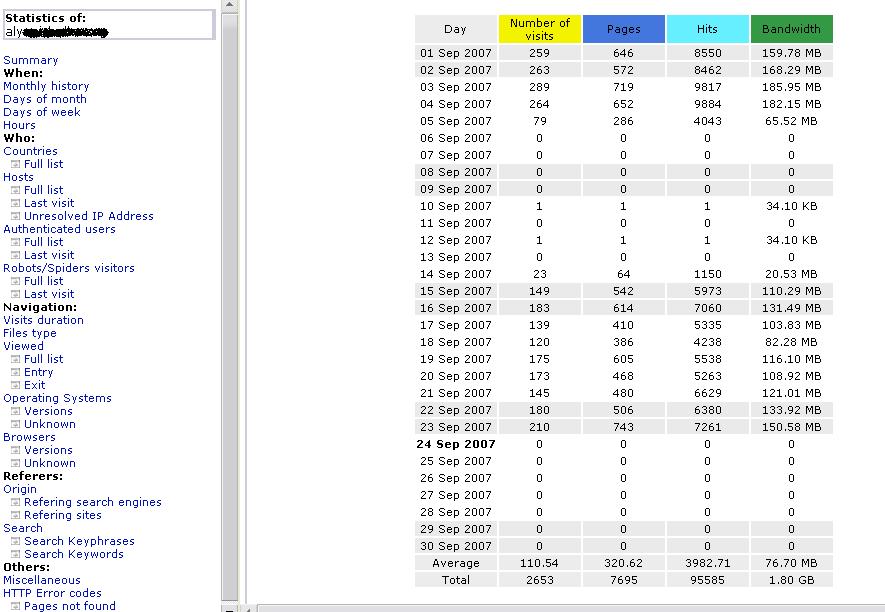Image resolution: width=885 pixels, height=612 pixels.
Task: Open the Miscellaneous report
Action: (42, 579)
